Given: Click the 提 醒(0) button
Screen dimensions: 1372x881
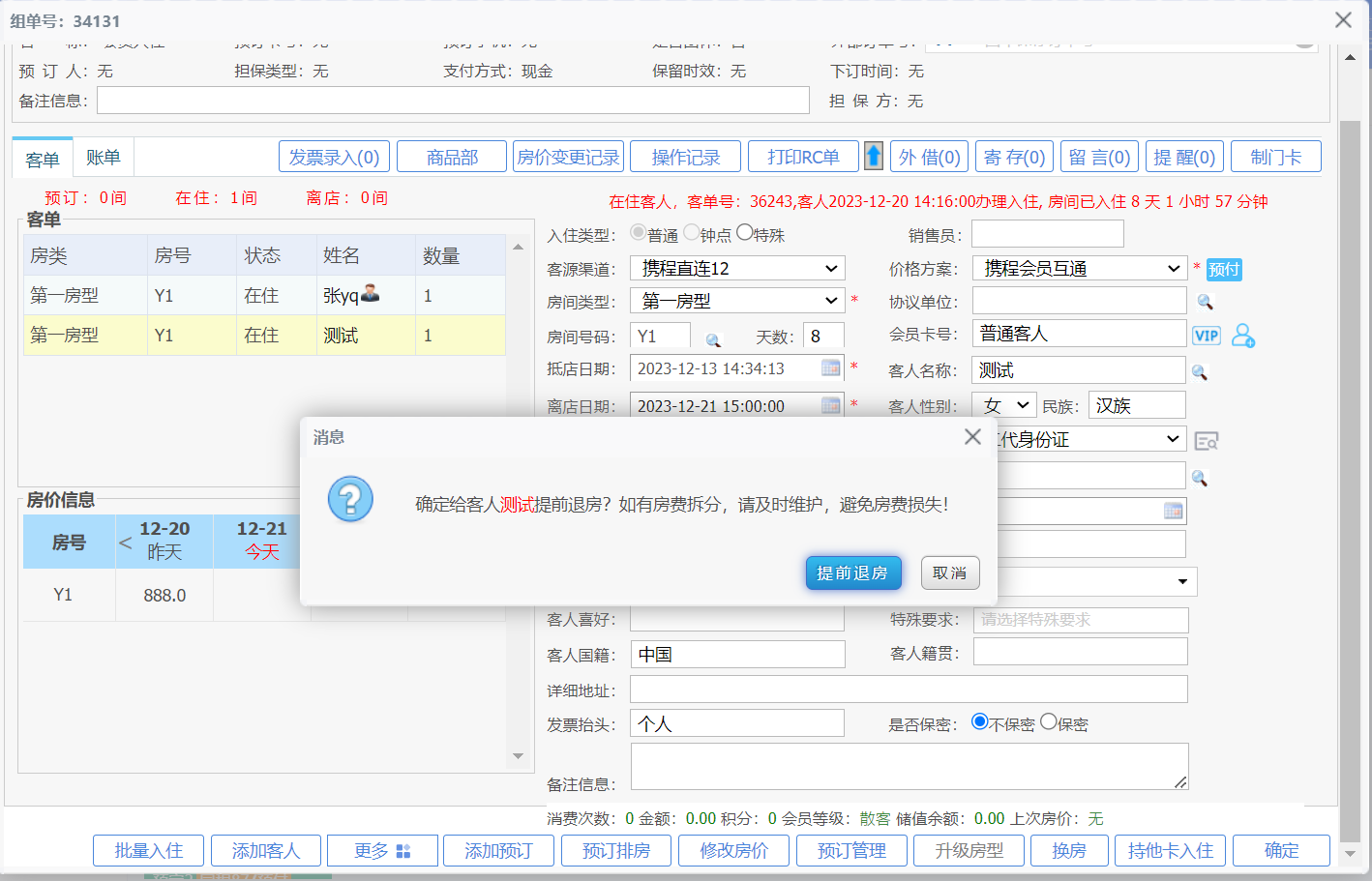Looking at the screenshot, I should [1185, 157].
